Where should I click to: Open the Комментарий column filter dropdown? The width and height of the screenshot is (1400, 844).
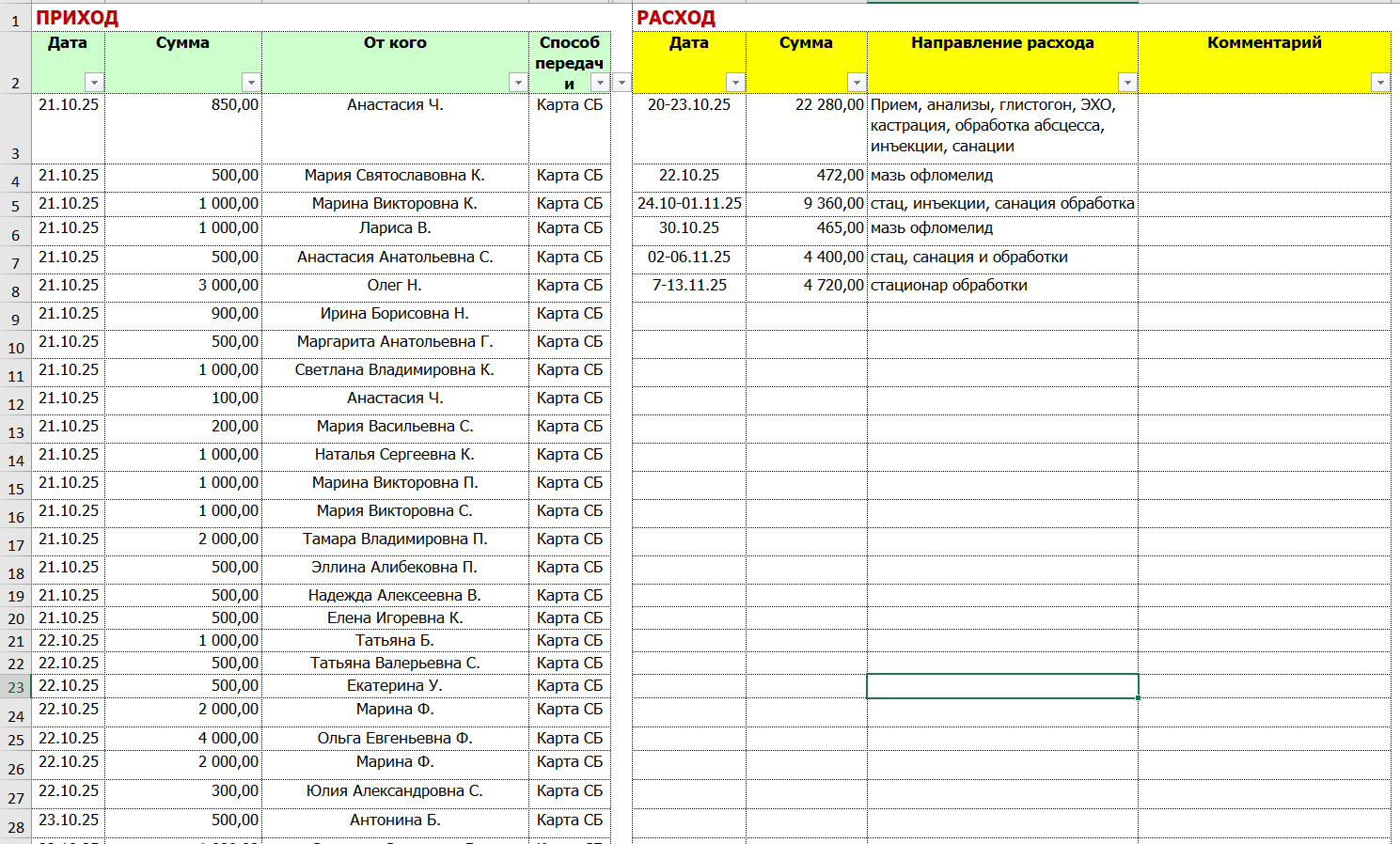[x=1380, y=83]
